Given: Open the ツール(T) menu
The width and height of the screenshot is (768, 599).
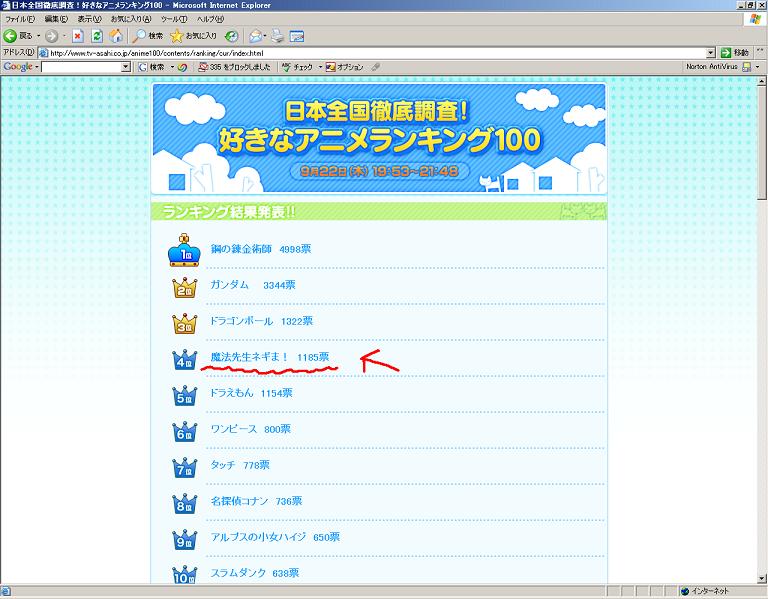Looking at the screenshot, I should click(174, 19).
